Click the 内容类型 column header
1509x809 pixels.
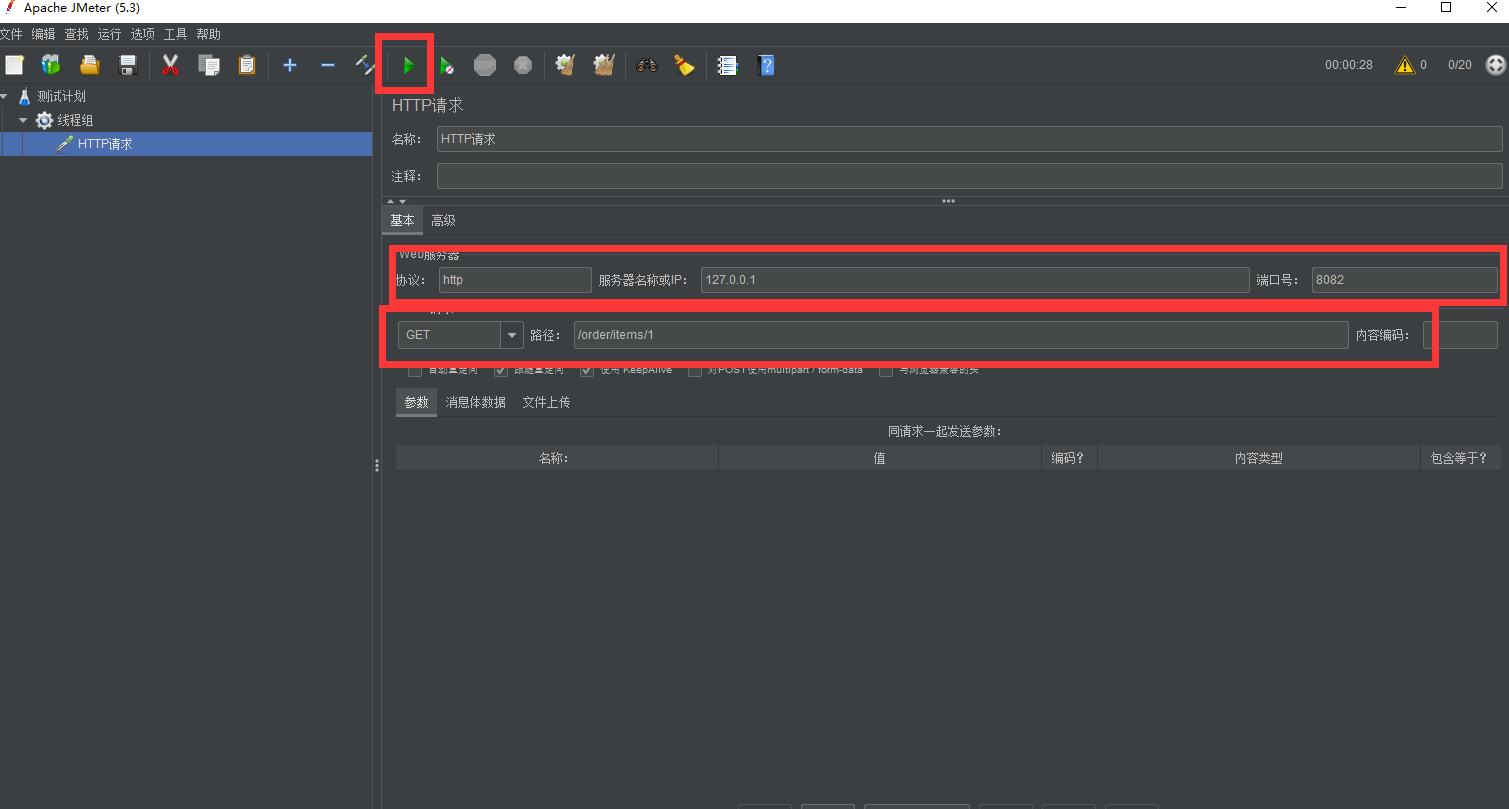1259,458
